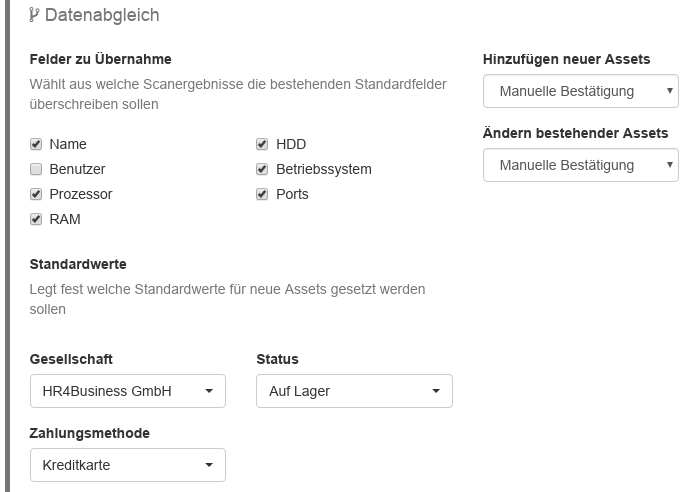The width and height of the screenshot is (697, 492).
Task: Click the Status field label
Action: tap(277, 359)
